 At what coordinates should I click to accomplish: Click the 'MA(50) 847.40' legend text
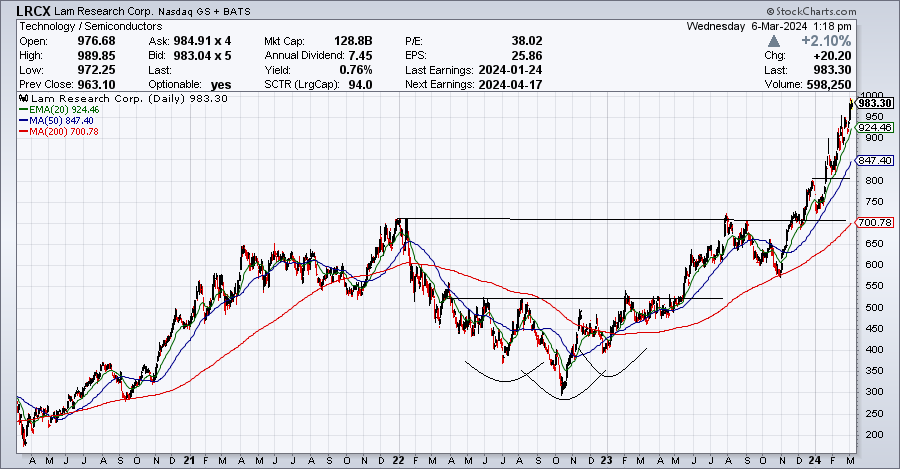pos(61,121)
